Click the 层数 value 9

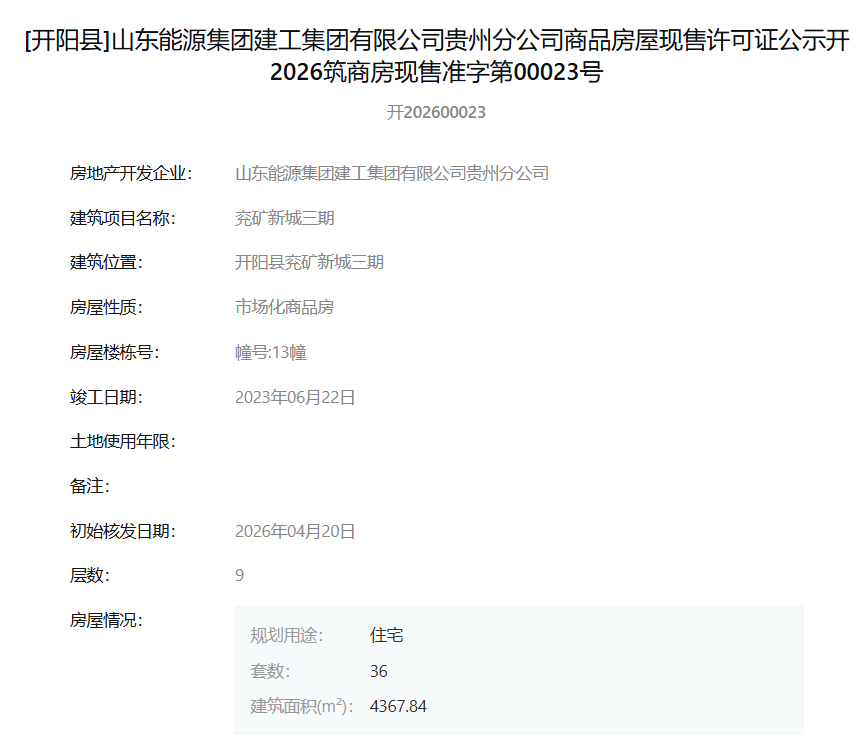(239, 575)
